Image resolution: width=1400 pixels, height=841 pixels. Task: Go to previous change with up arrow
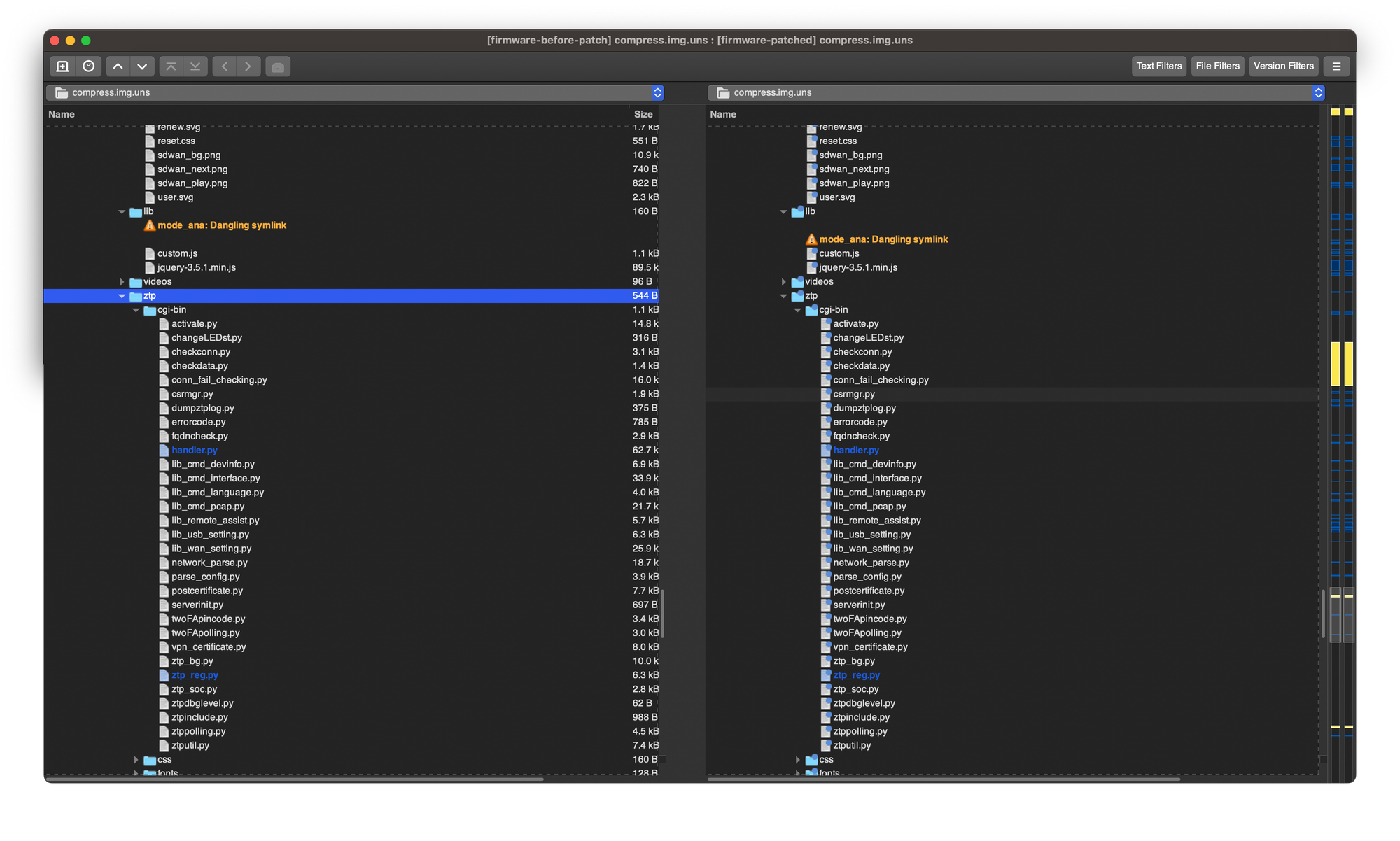coord(118,66)
